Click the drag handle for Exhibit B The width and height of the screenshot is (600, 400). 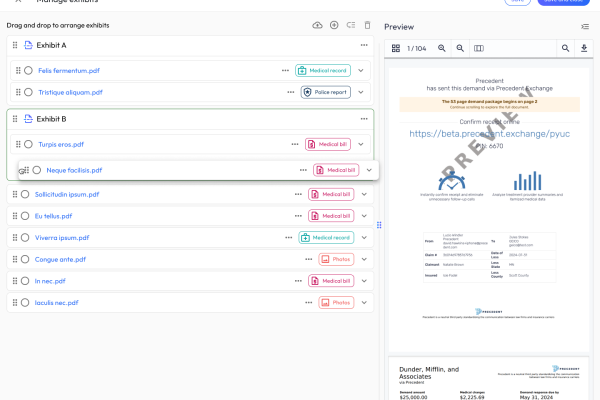click(x=15, y=119)
